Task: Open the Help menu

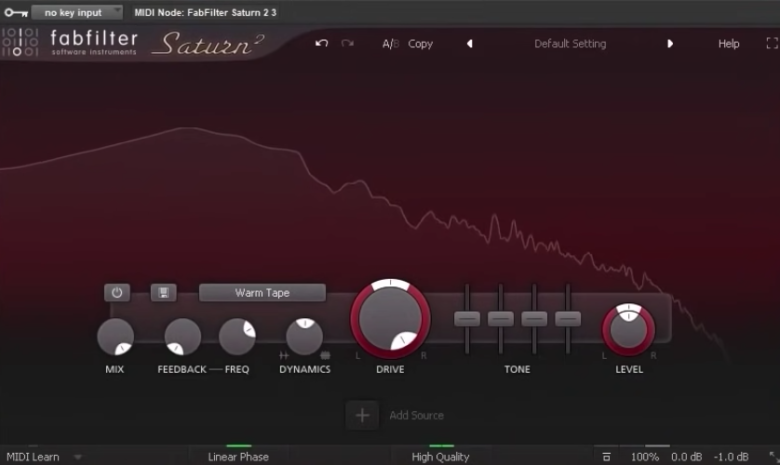Action: pos(728,44)
